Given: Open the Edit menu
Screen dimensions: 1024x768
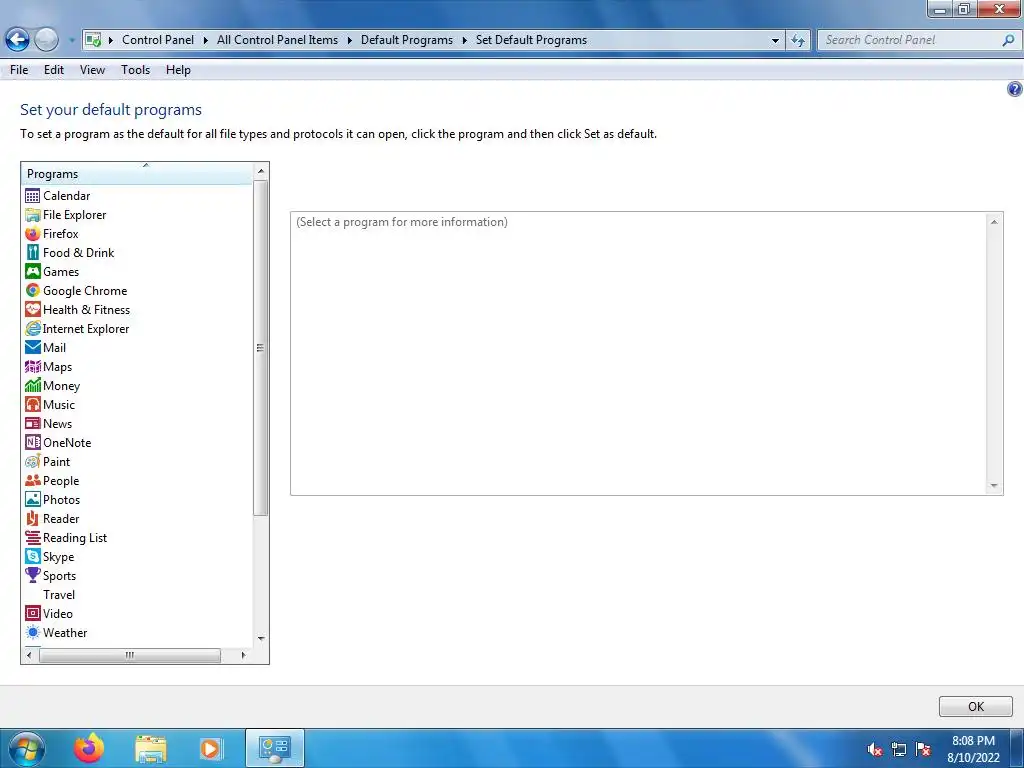Looking at the screenshot, I should click(x=54, y=70).
